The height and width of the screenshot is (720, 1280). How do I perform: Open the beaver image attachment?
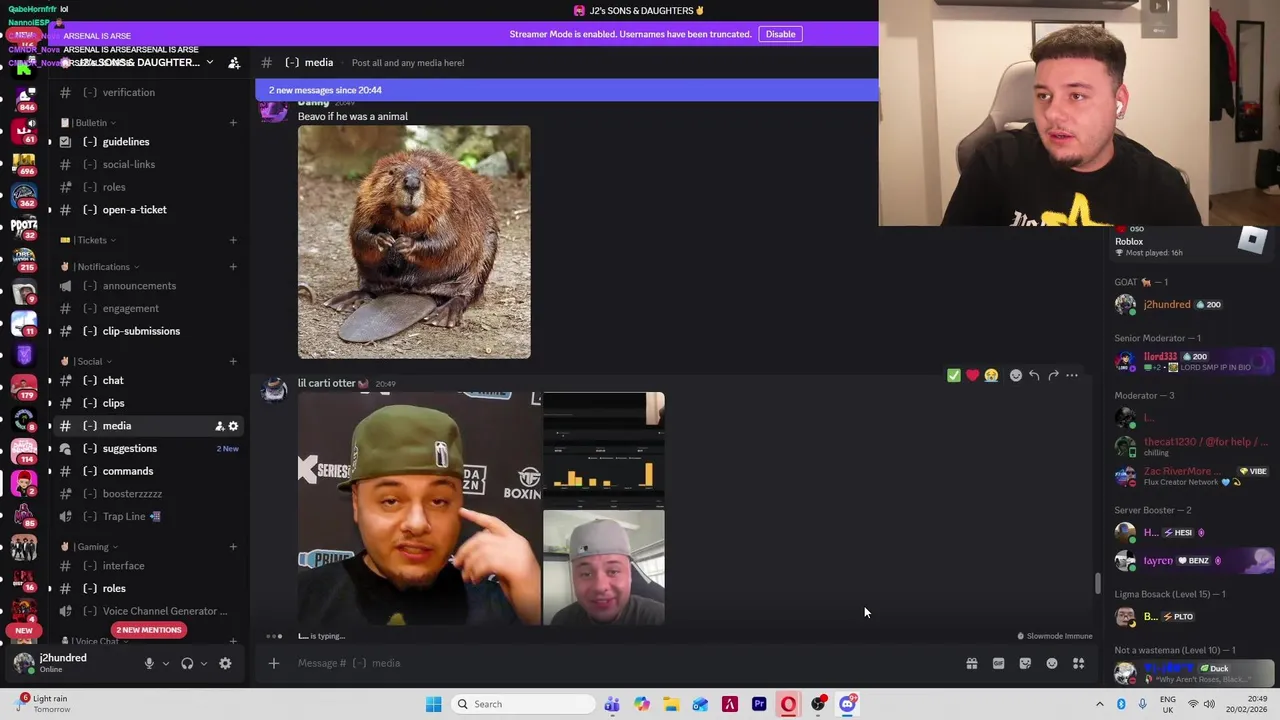[414, 242]
